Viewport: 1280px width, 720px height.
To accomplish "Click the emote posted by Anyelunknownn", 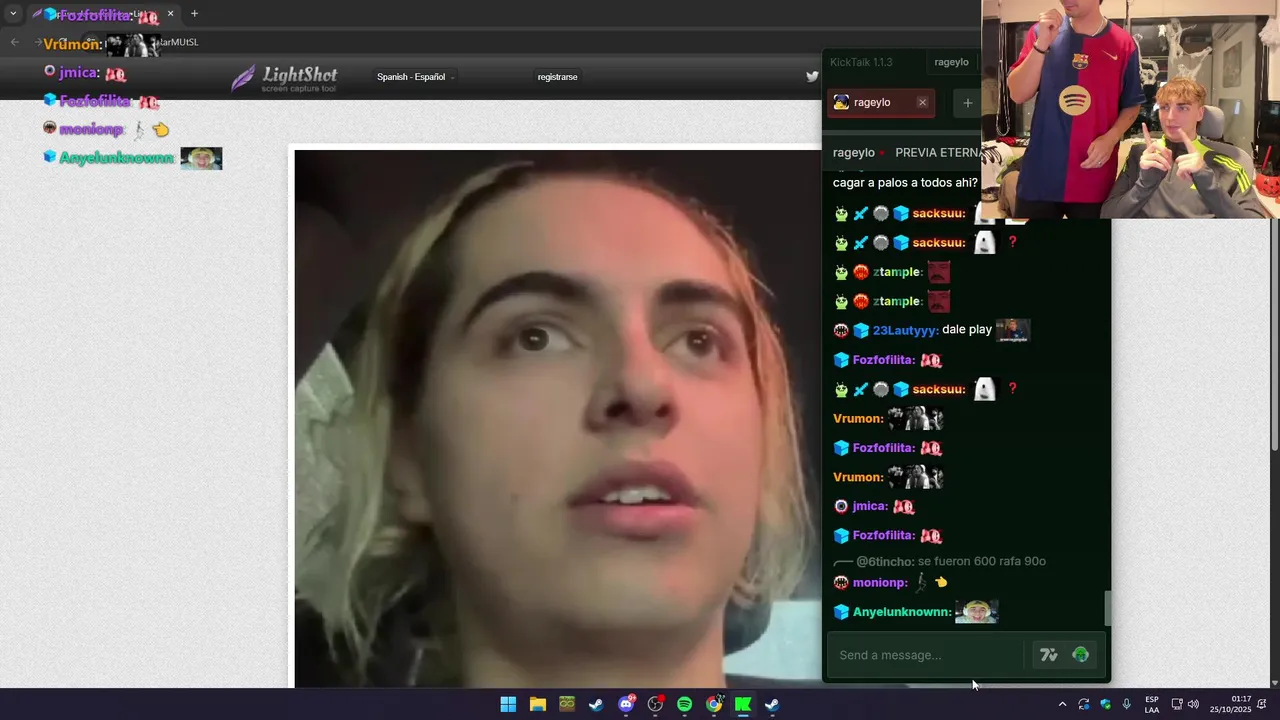I will pos(976,611).
